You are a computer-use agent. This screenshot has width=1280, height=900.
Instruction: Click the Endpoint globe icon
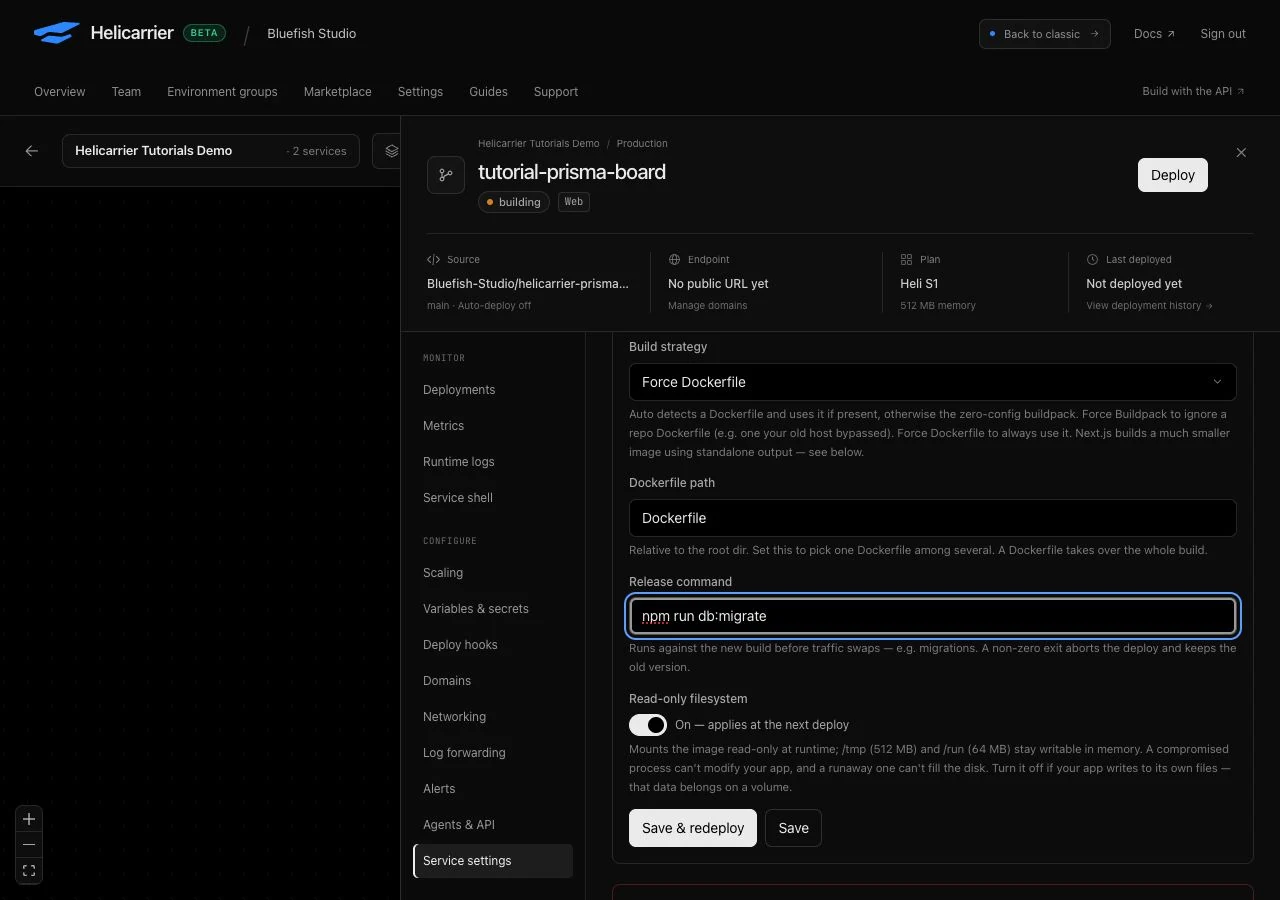[674, 259]
